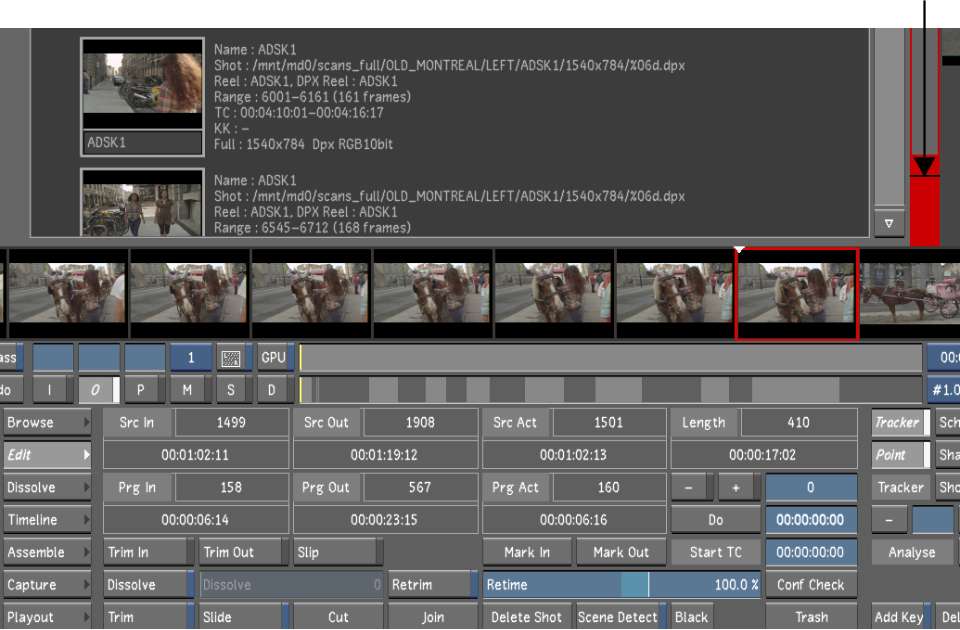Click the offset value field showing 0
960x630 pixels.
click(x=811, y=487)
